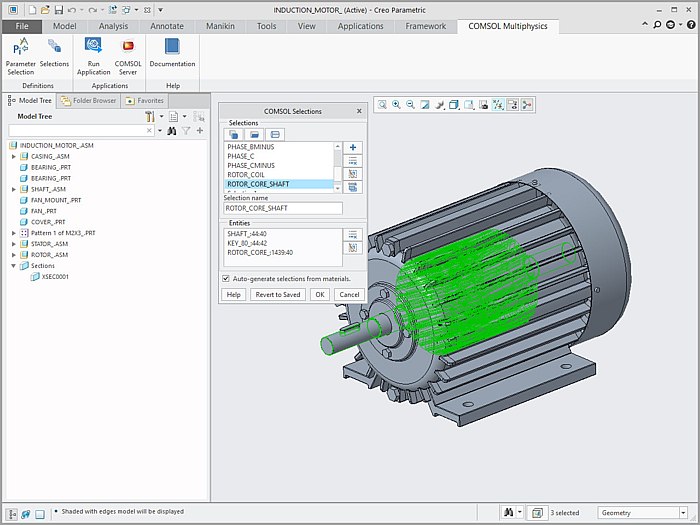Expand the Pattern 1 of M2X3_.PRT node
The width and height of the screenshot is (700, 525).
pos(14,233)
